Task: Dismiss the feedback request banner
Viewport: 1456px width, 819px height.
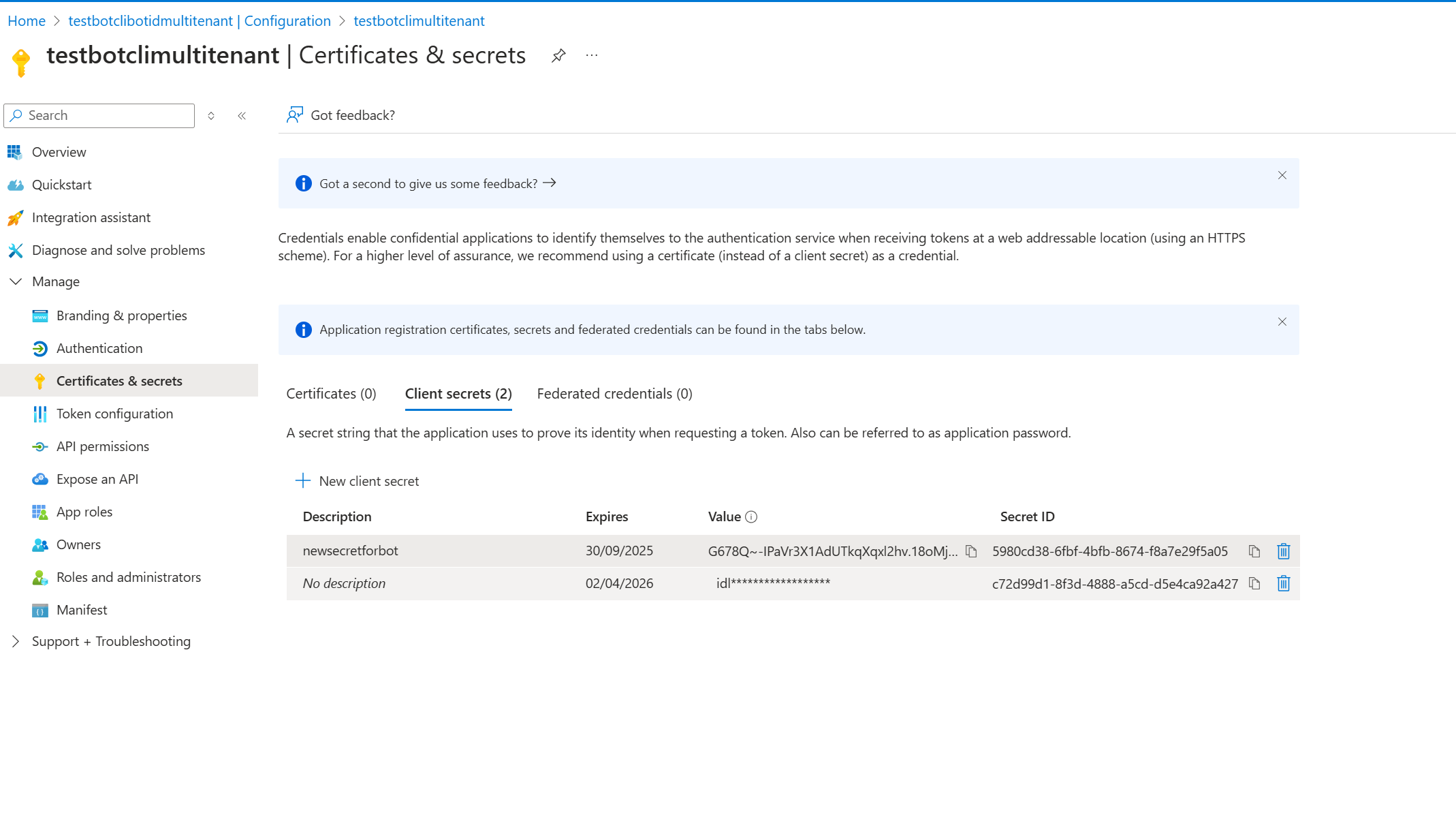Action: pyautogui.click(x=1282, y=176)
